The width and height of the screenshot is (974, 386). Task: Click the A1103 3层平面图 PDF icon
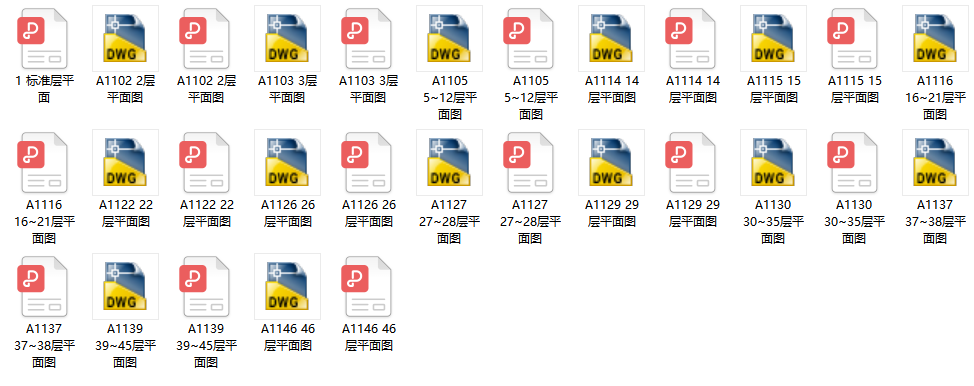coord(368,39)
